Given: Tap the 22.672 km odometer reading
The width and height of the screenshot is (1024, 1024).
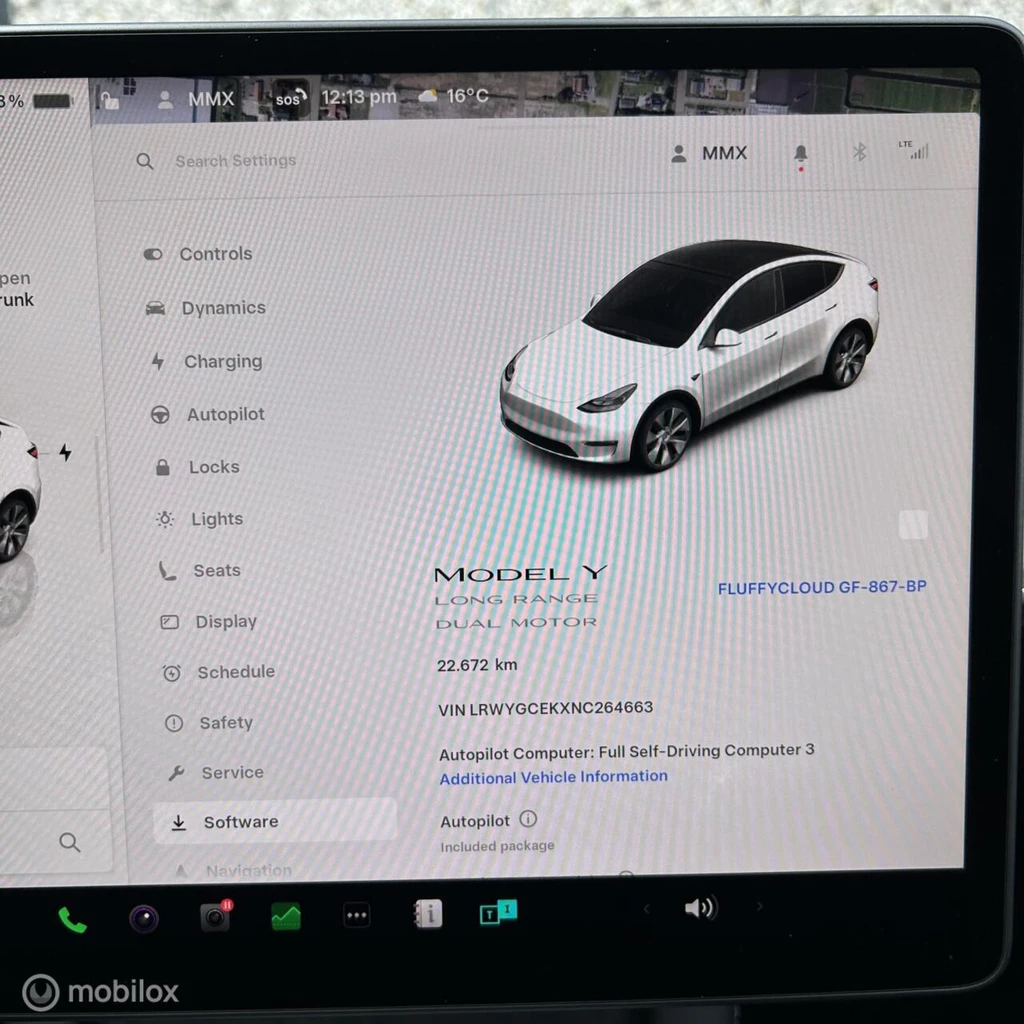Looking at the screenshot, I should [x=477, y=665].
